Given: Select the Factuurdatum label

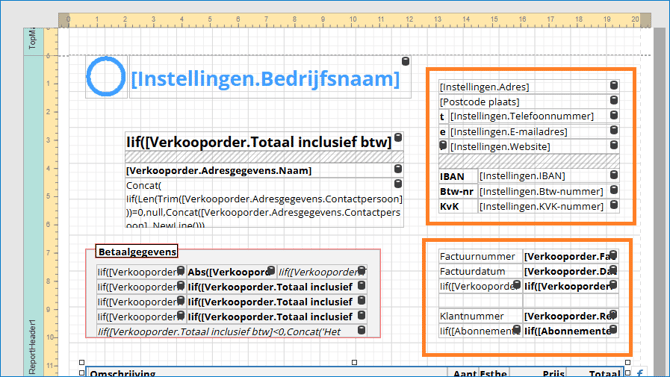Looking at the screenshot, I should [x=480, y=271].
